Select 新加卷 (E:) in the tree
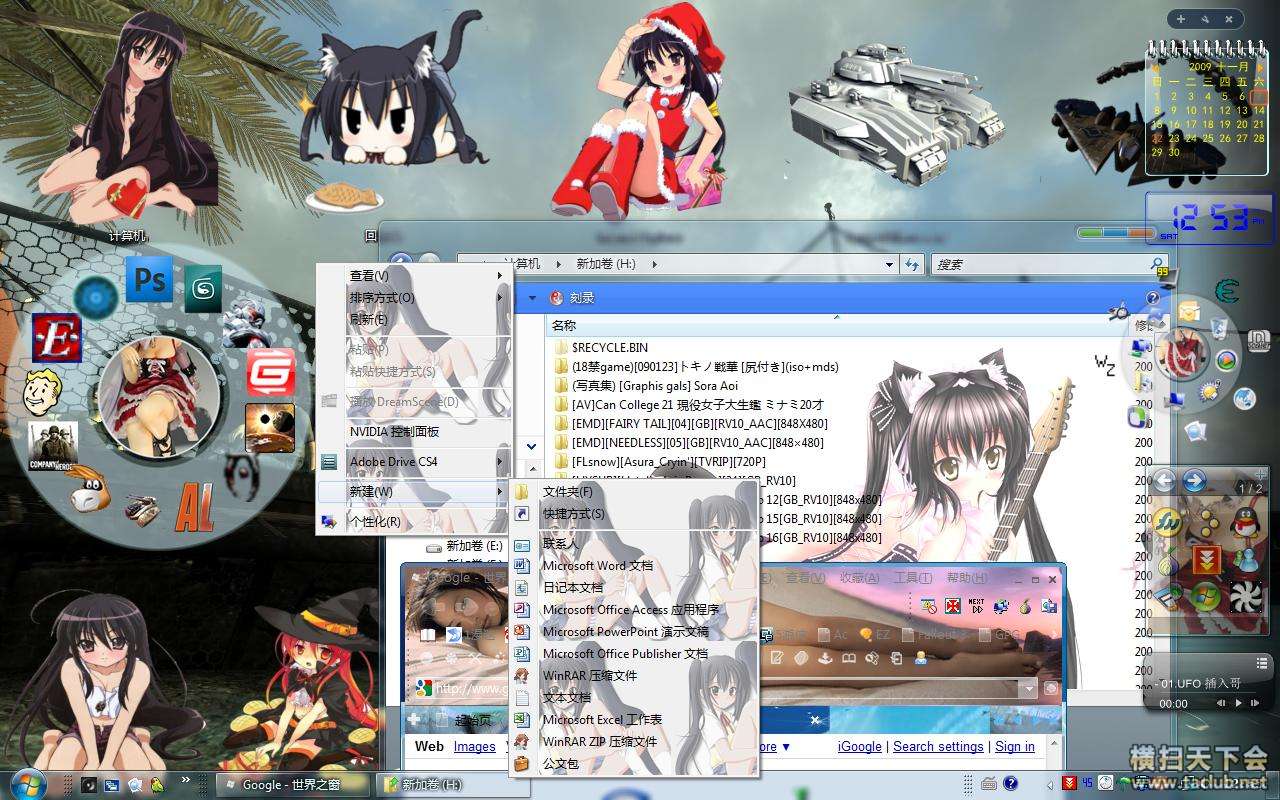Viewport: 1280px width, 800px height. (x=465, y=546)
